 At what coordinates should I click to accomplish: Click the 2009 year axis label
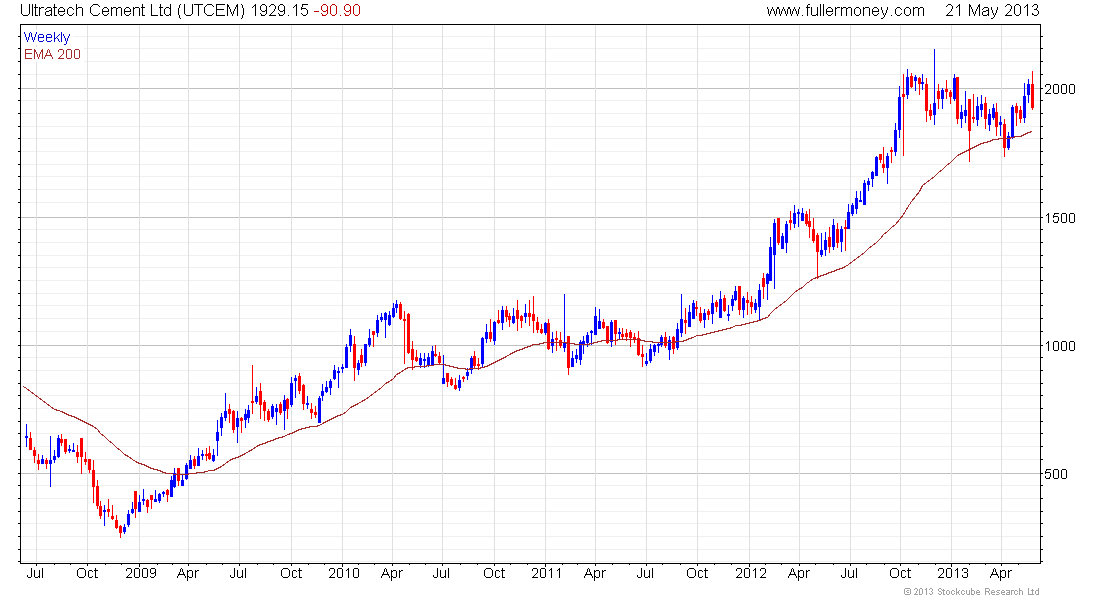[140, 573]
